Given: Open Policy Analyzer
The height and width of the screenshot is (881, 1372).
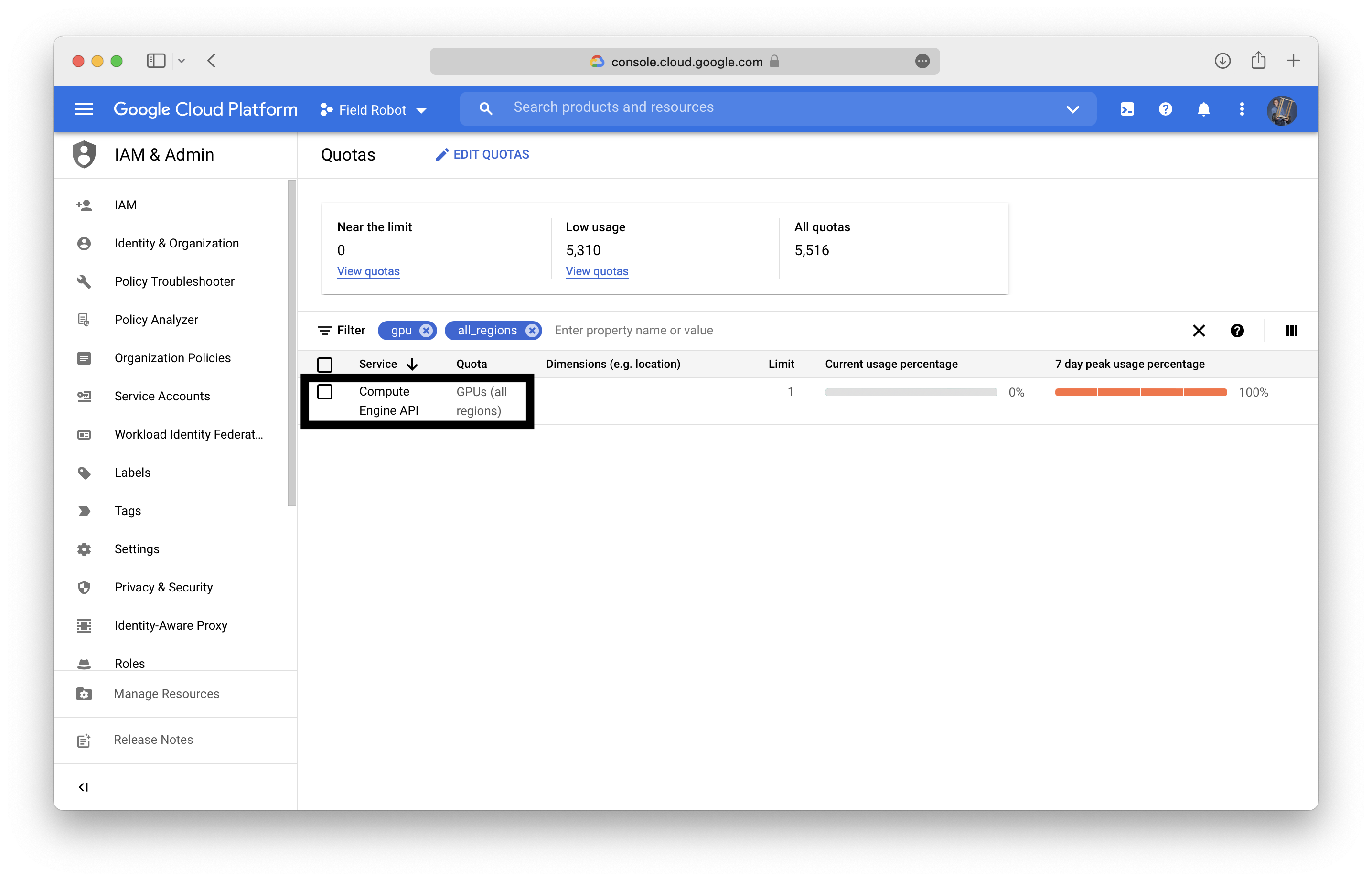Looking at the screenshot, I should (x=156, y=320).
